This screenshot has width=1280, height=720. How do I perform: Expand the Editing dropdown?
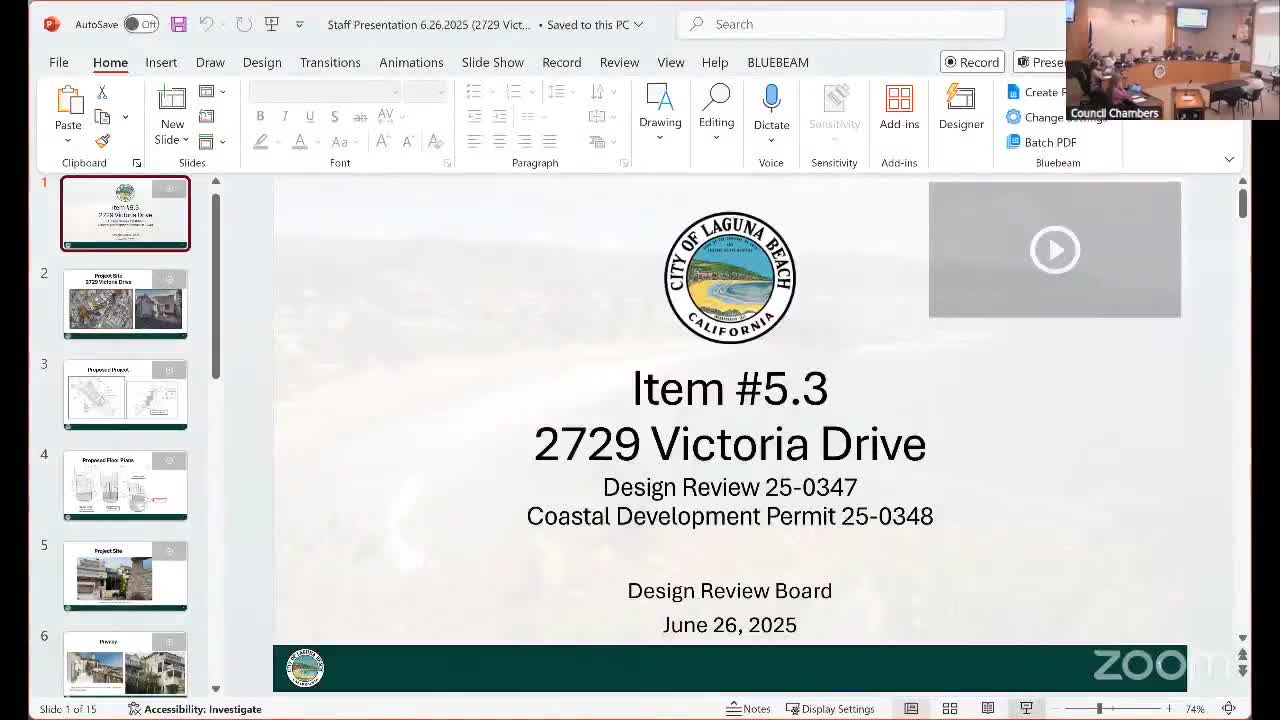pyautogui.click(x=716, y=137)
